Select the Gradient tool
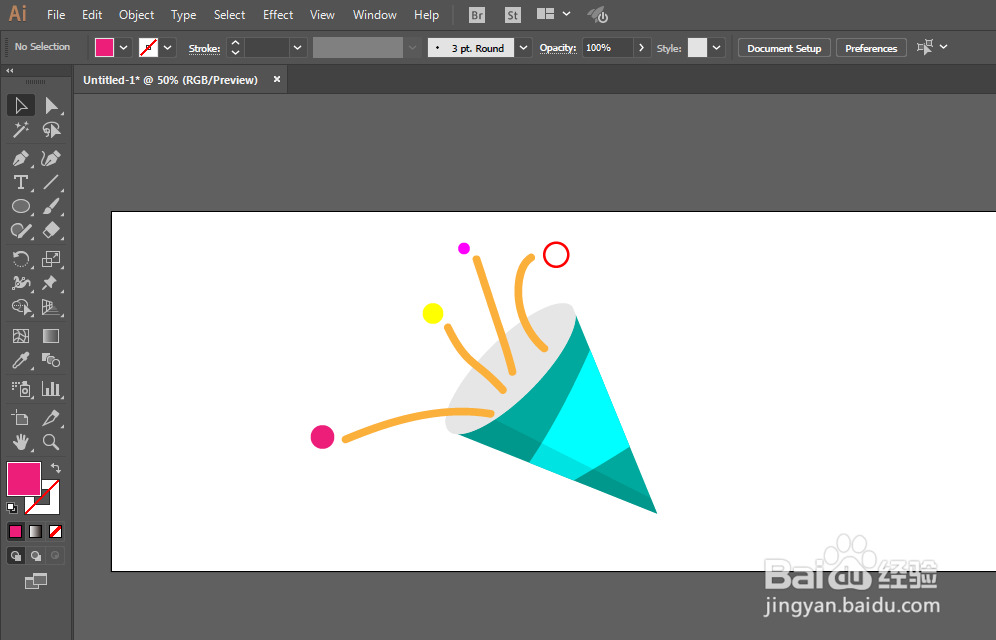This screenshot has width=996, height=640. point(51,336)
